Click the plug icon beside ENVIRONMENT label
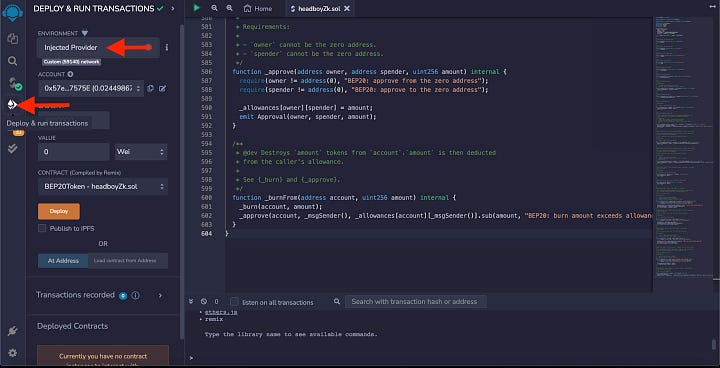 [x=85, y=33]
